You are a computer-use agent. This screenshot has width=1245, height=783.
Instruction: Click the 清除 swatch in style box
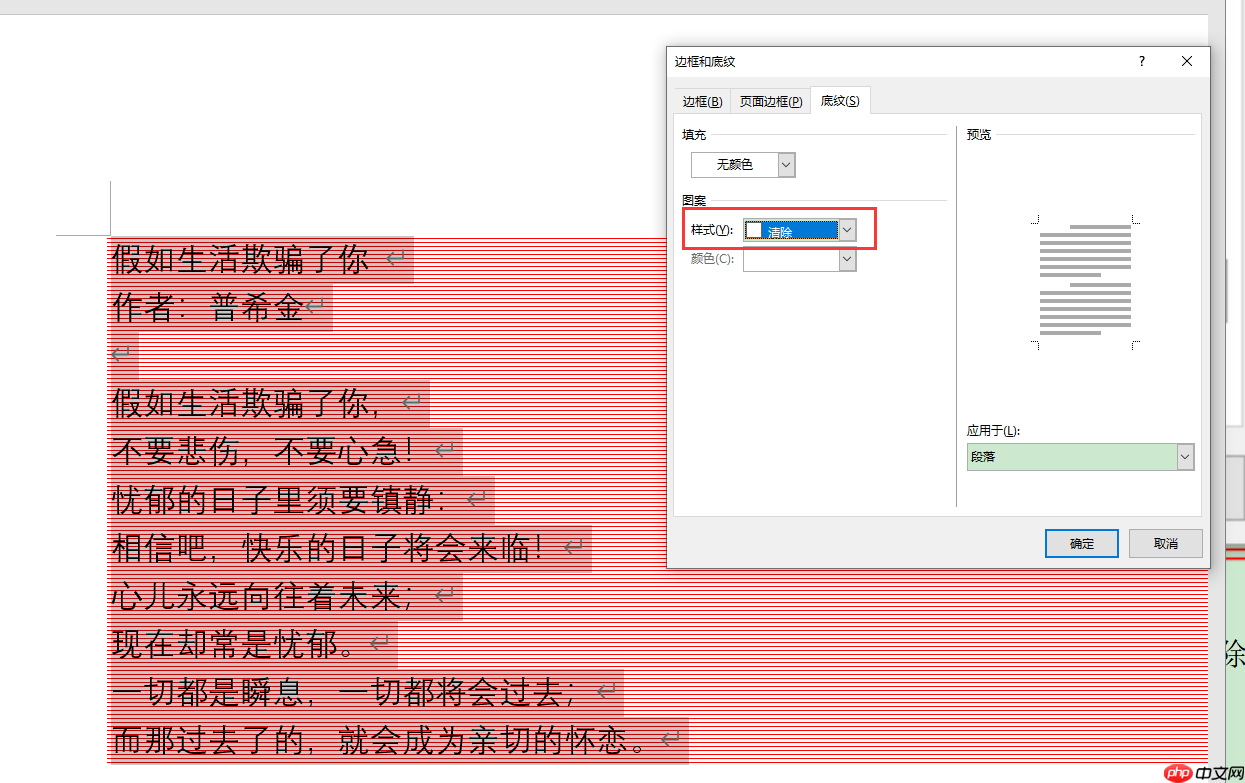[754, 231]
